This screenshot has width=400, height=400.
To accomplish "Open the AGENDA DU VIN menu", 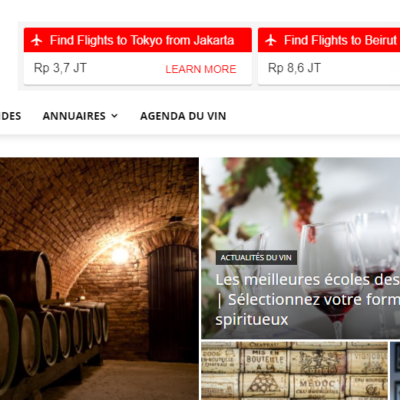I will tap(183, 116).
